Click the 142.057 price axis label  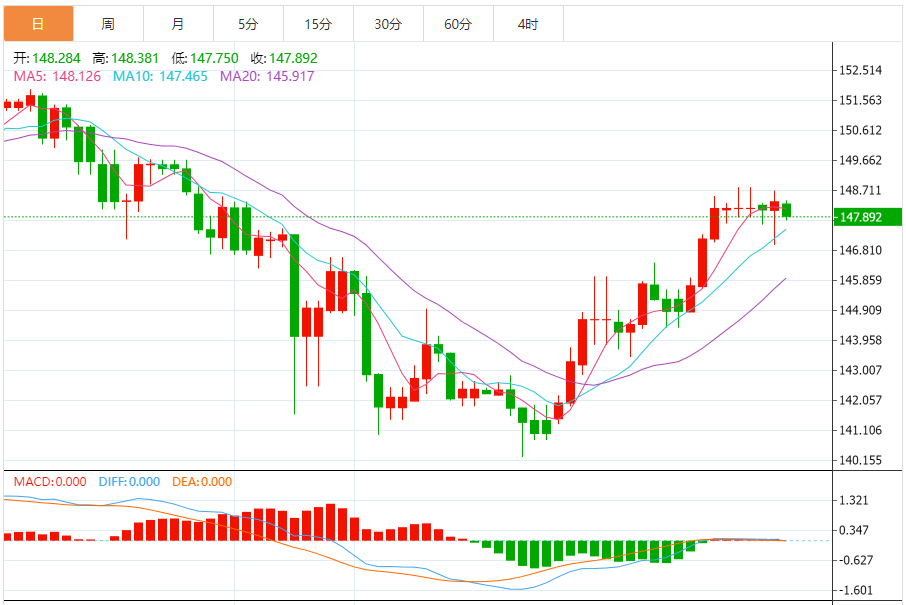click(x=860, y=400)
